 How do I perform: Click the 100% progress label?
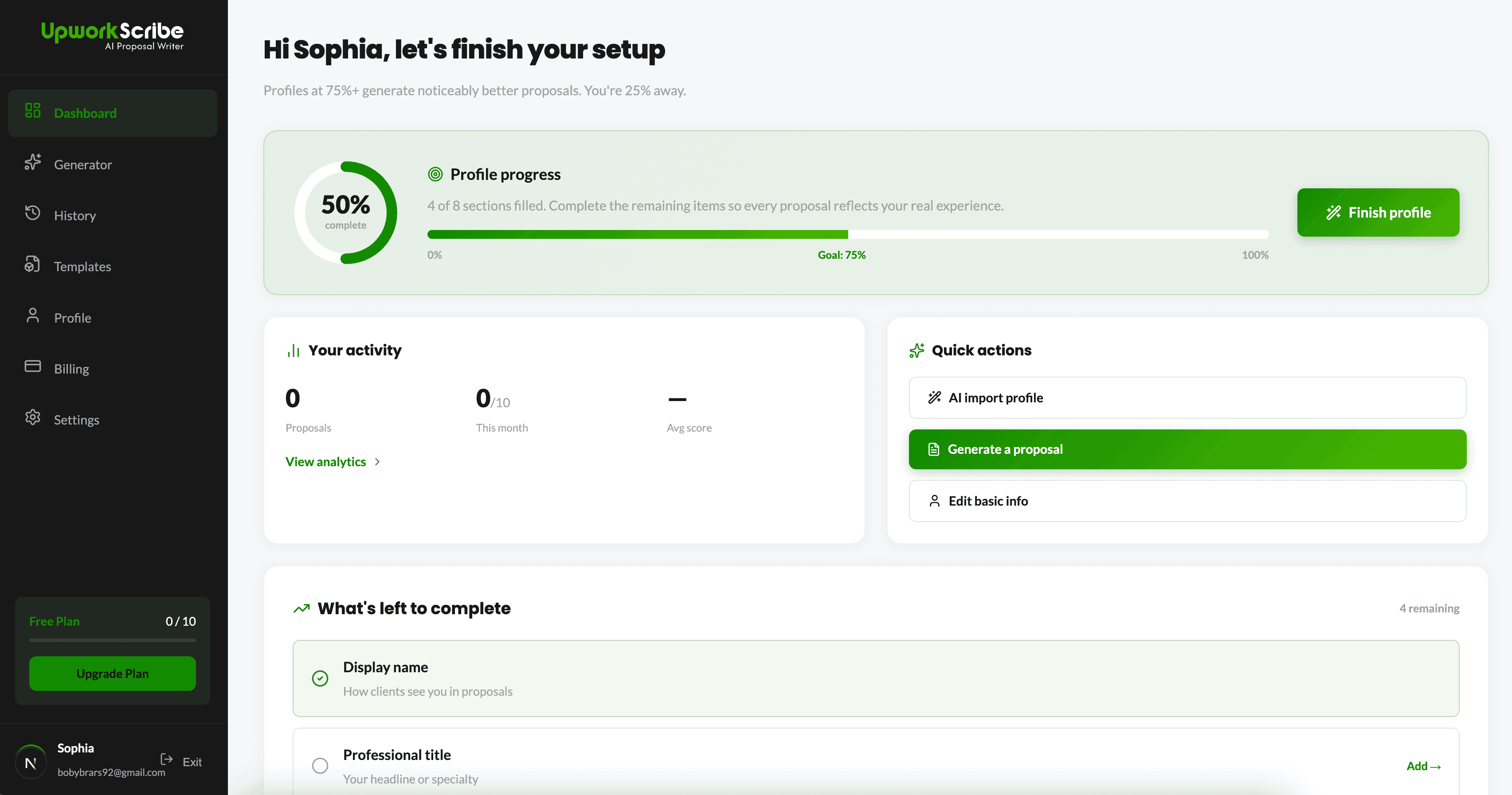[x=1255, y=255]
